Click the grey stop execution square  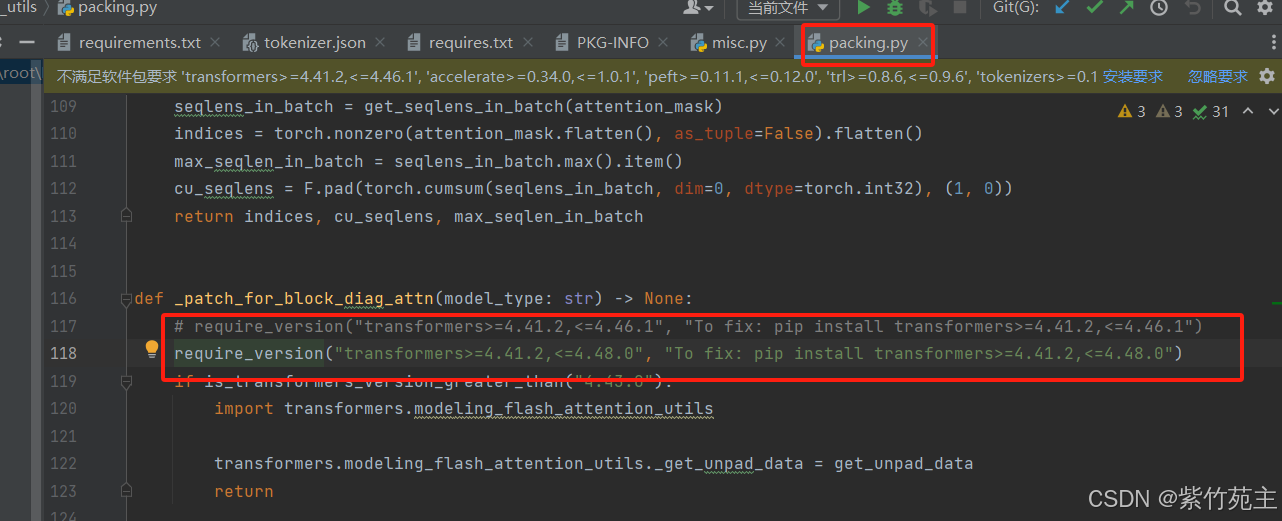point(960,8)
